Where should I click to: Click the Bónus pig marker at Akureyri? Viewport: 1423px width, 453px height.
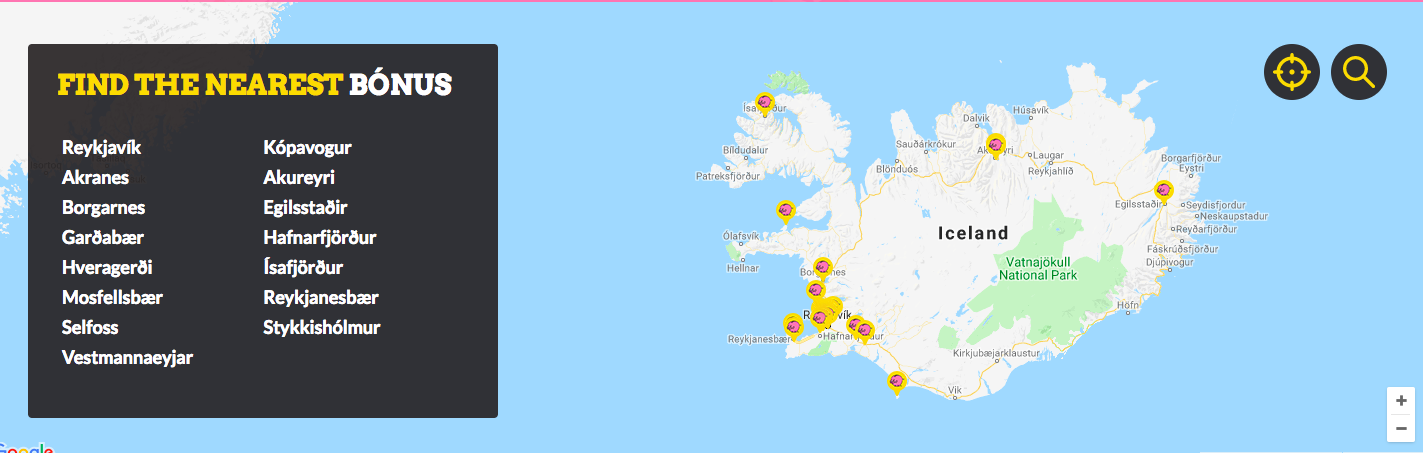(996, 146)
